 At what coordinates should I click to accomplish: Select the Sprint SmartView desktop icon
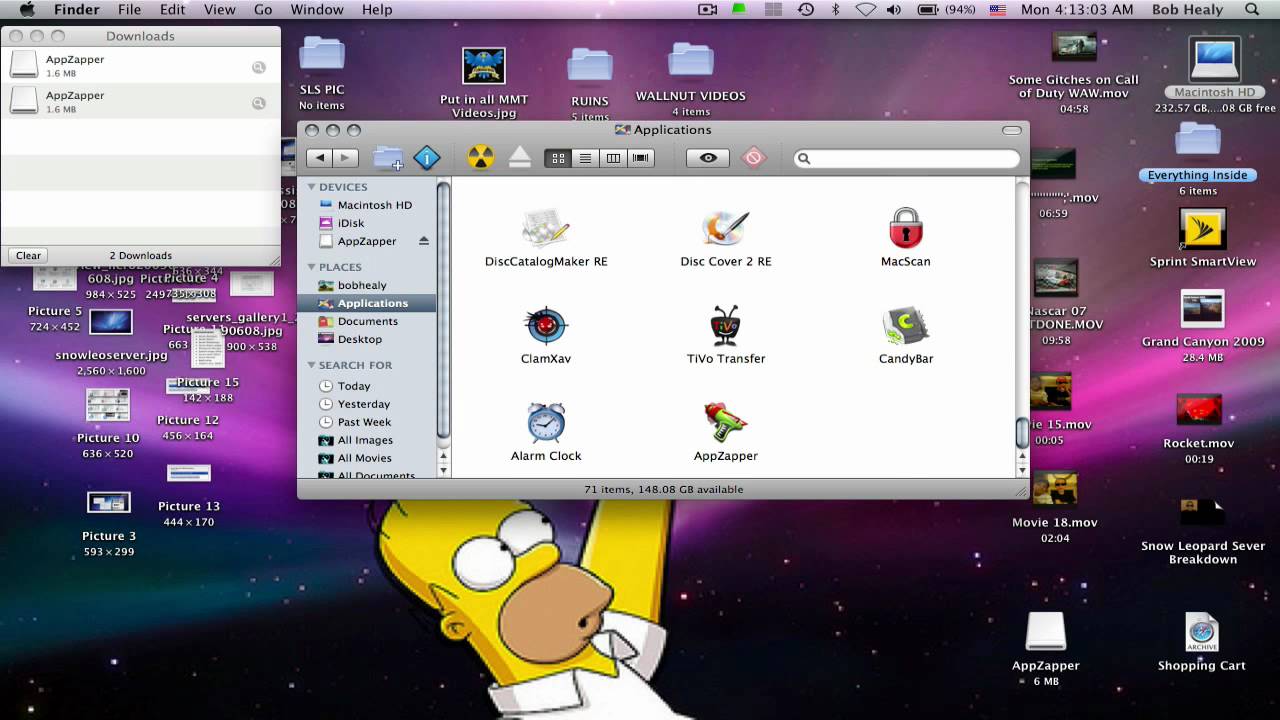tap(1202, 230)
